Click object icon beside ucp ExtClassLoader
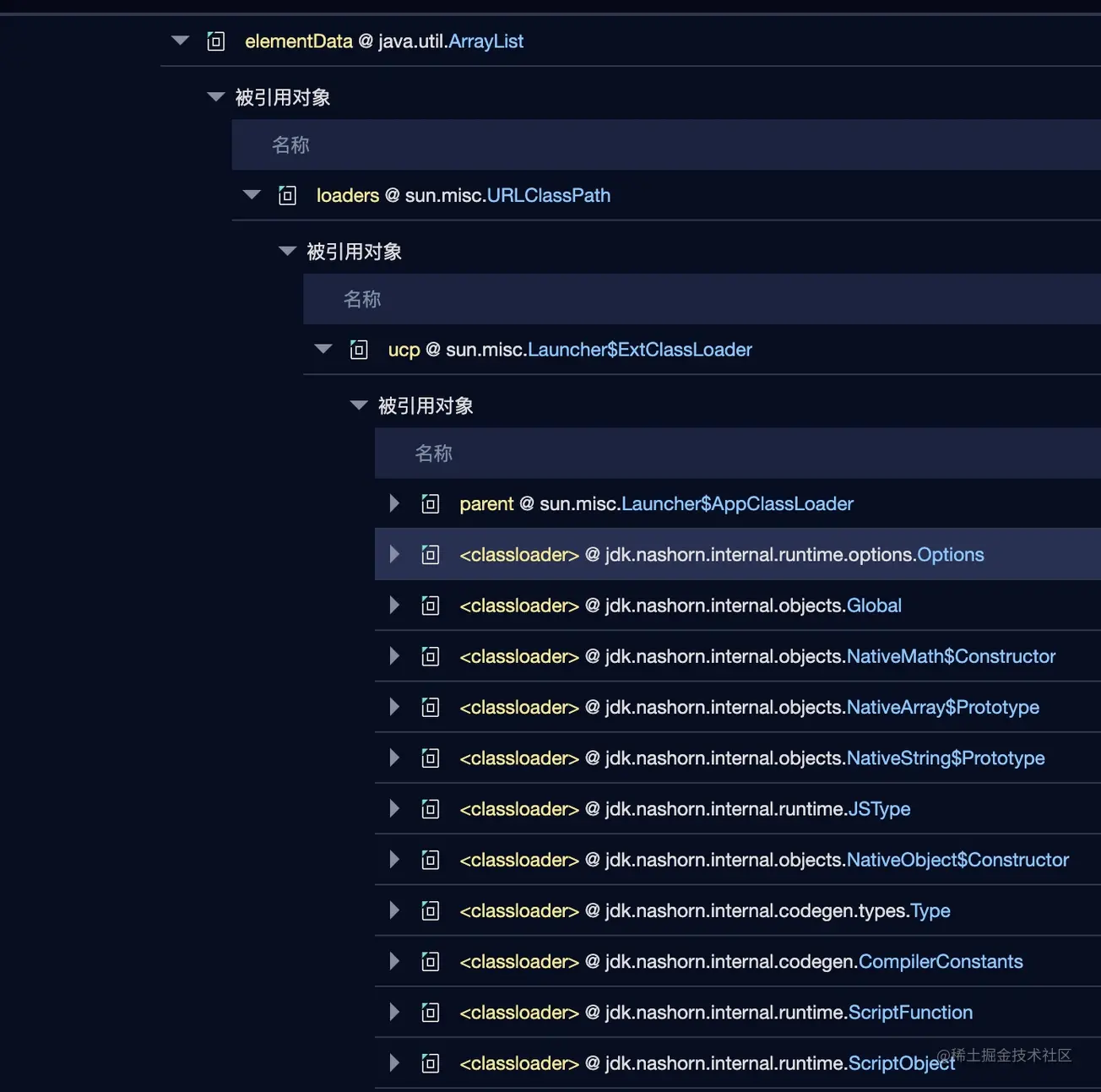Viewport: 1101px width, 1092px height. coord(359,350)
